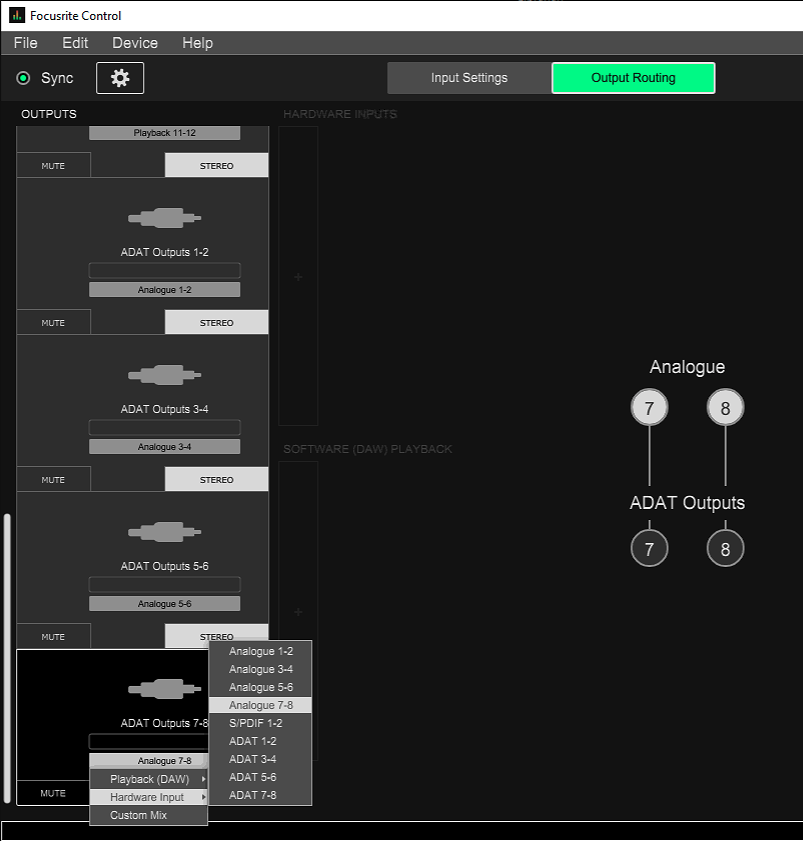Mute ADAT Outputs 7-8
803x841 pixels.
[x=53, y=793]
